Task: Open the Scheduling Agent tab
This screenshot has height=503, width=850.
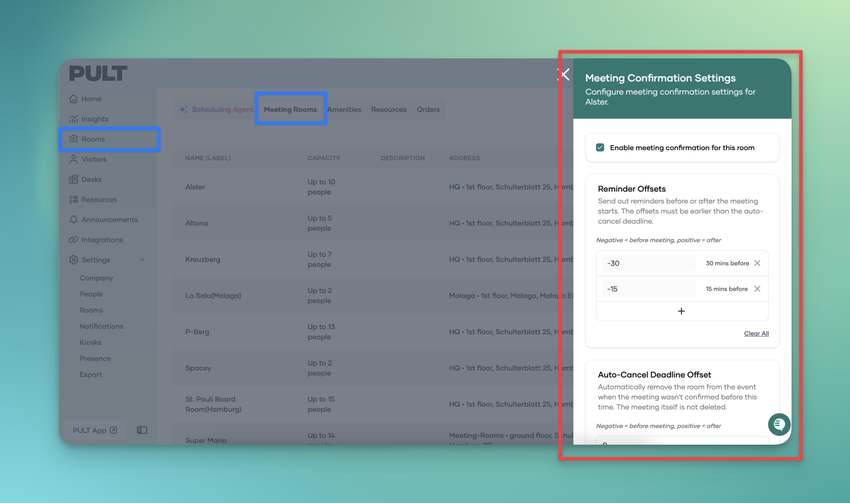Action: pos(216,110)
